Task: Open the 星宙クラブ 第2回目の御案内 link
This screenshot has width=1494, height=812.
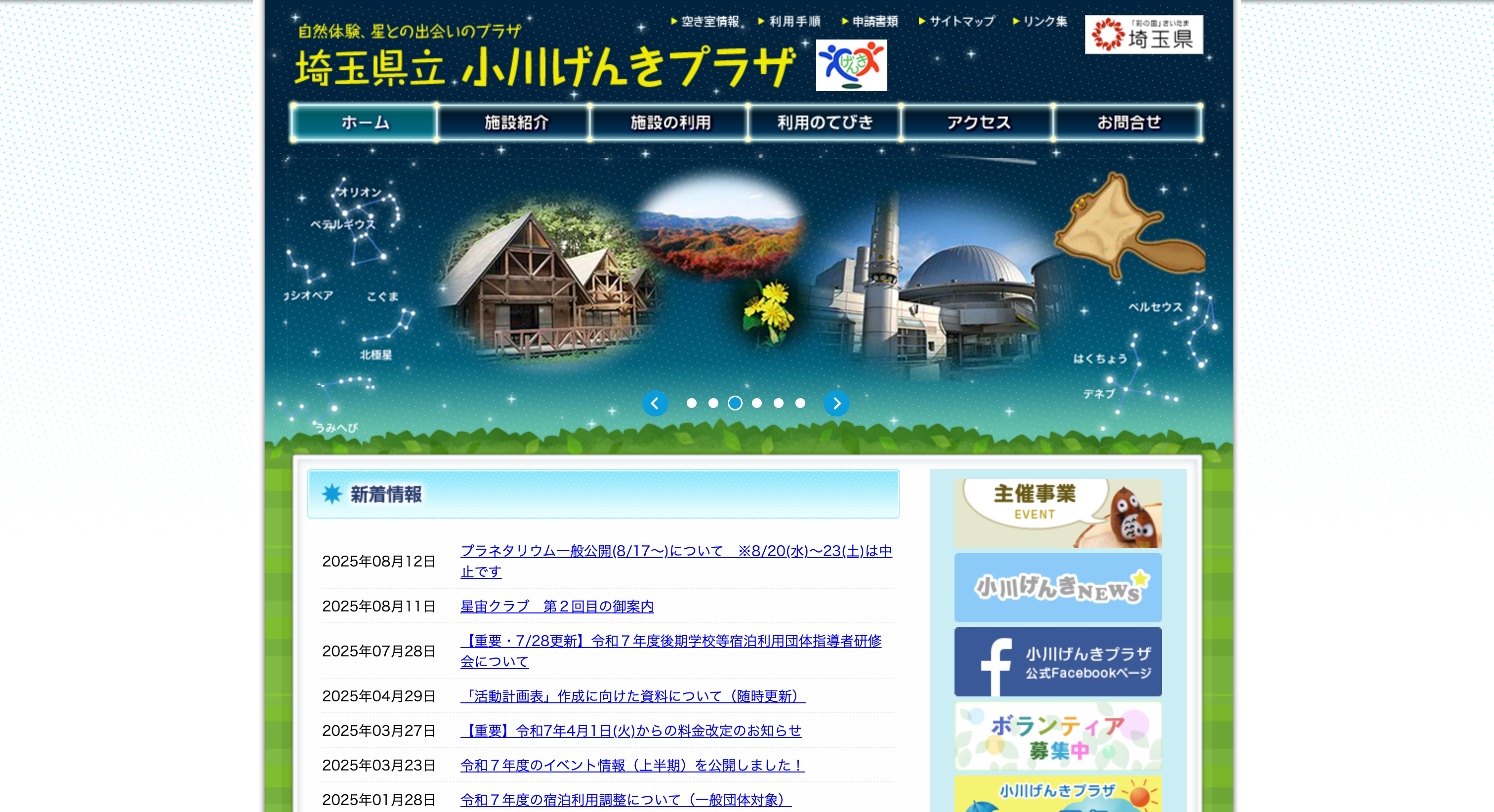Action: (557, 606)
